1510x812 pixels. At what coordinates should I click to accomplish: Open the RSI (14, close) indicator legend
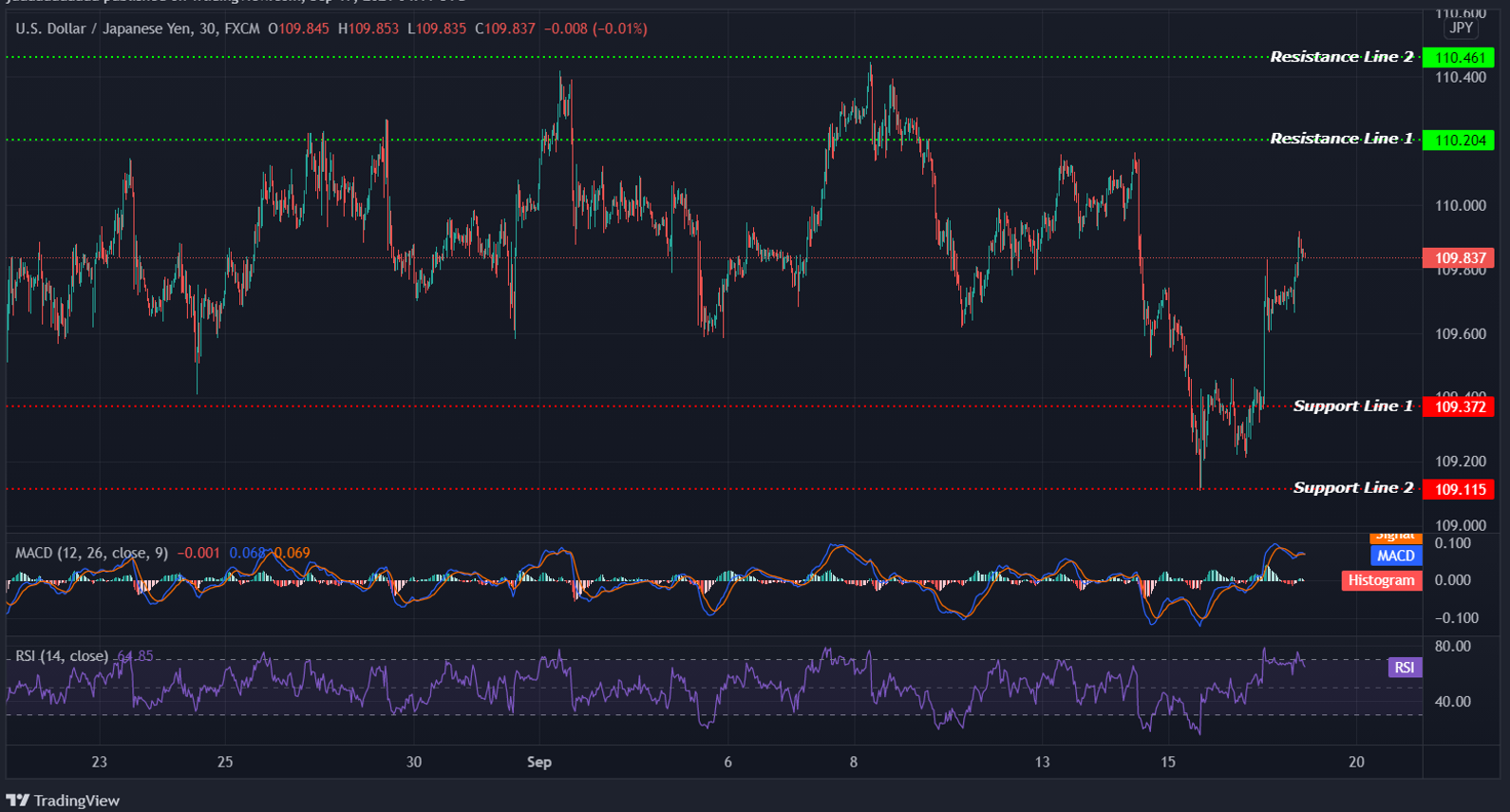click(62, 656)
